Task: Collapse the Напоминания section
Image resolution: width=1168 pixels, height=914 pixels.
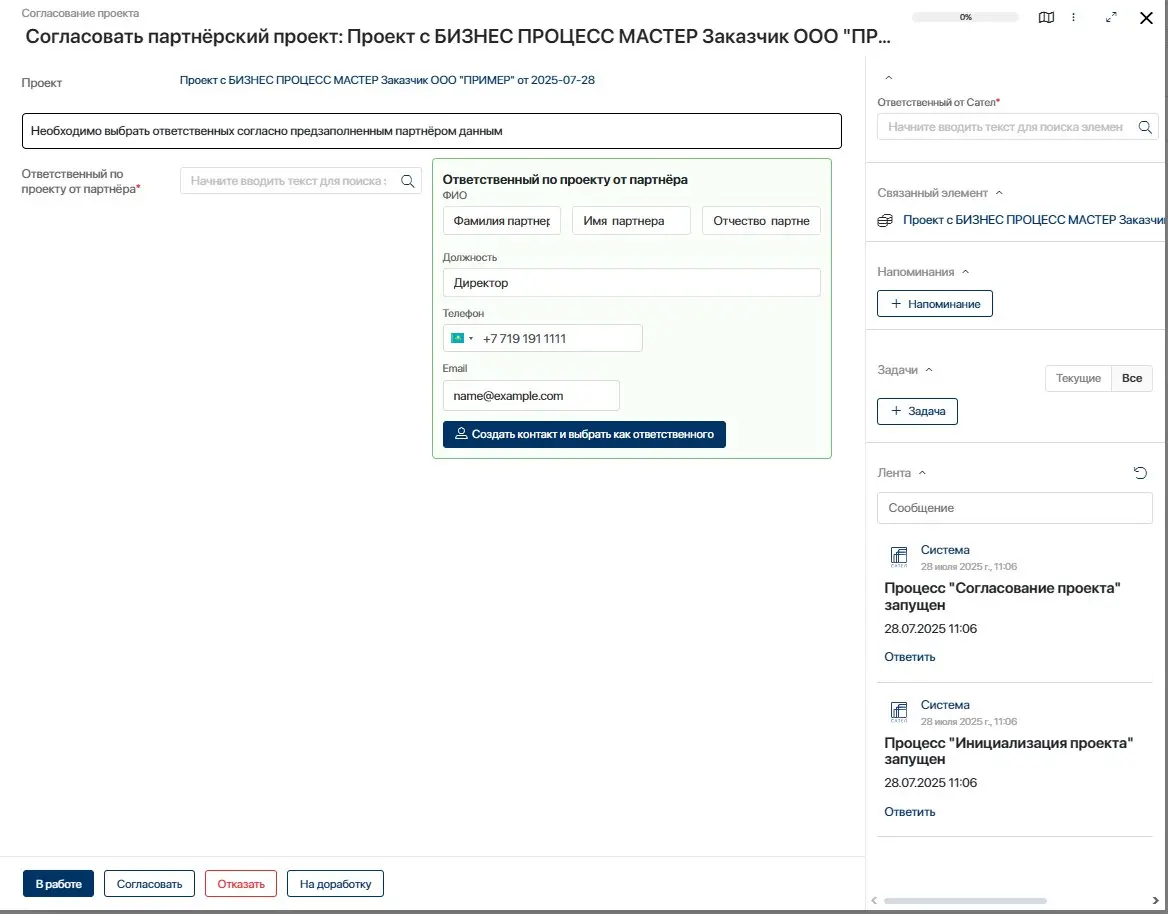Action: pyautogui.click(x=965, y=272)
